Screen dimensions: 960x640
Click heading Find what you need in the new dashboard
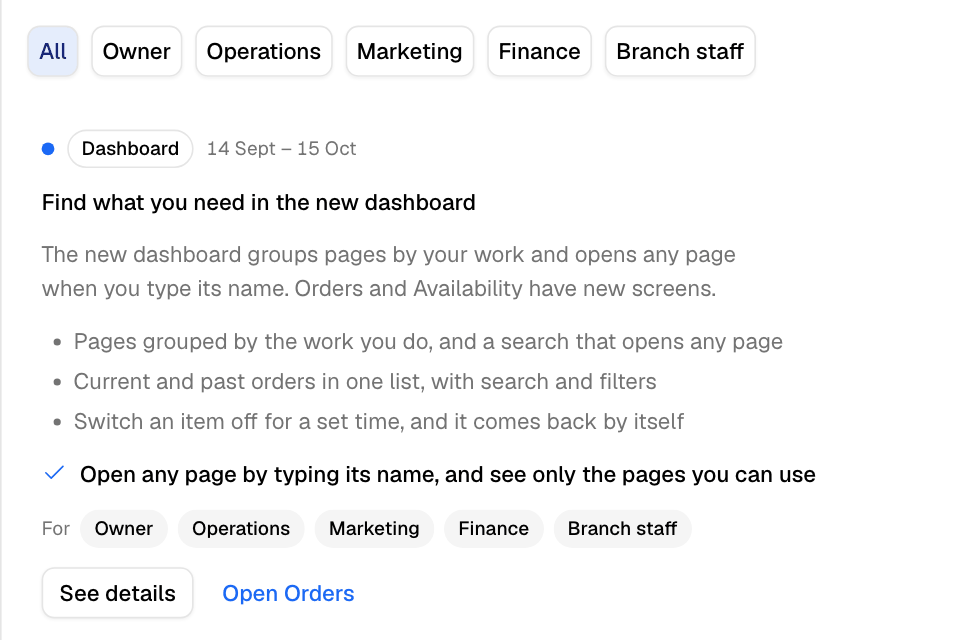pos(258,203)
